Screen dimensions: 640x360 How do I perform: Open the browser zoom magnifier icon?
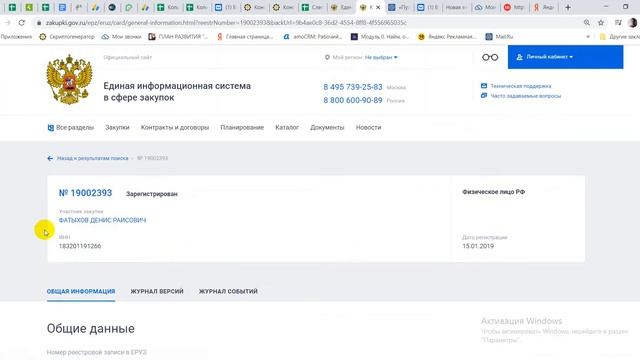click(587, 23)
